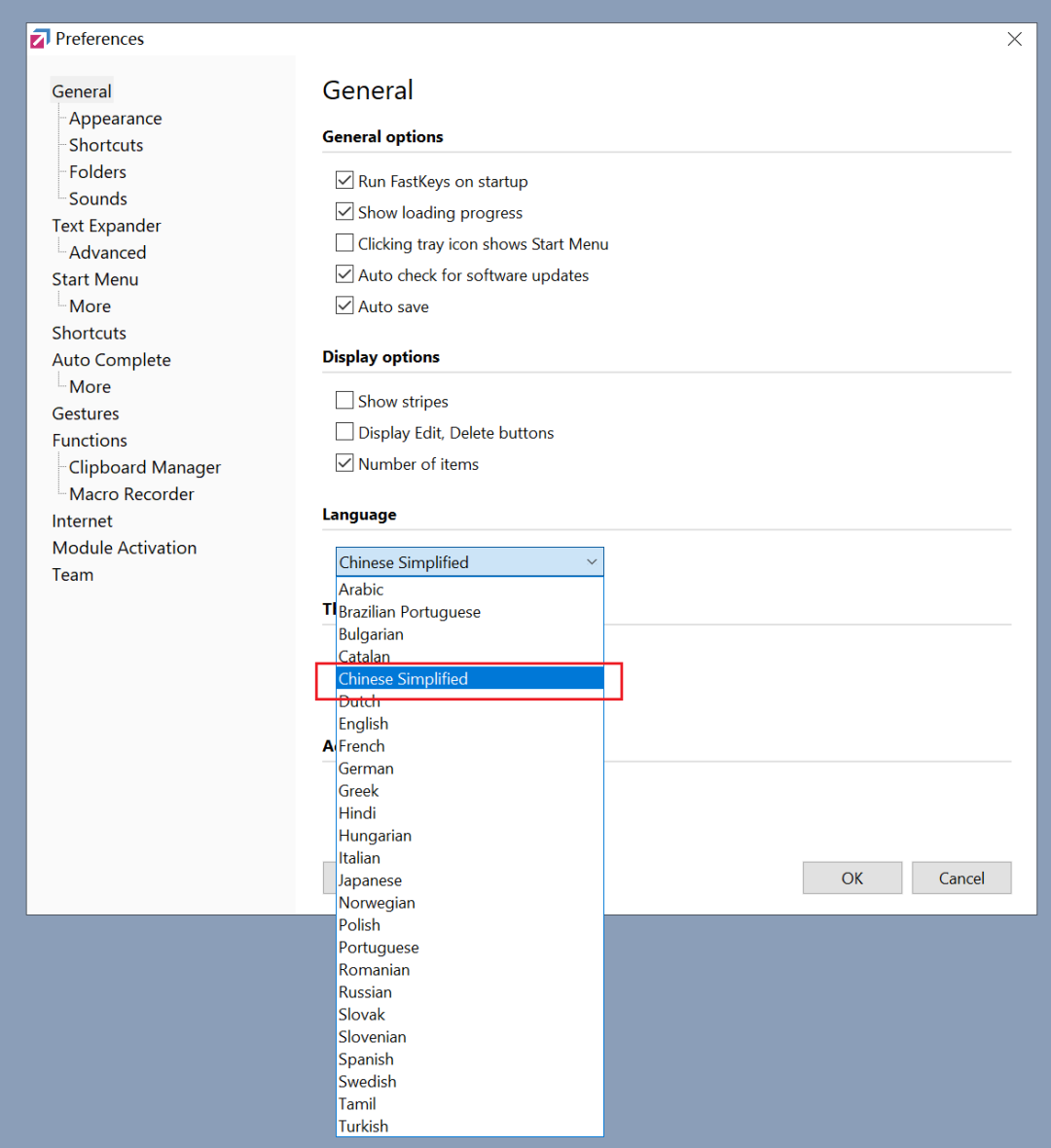The height and width of the screenshot is (1148, 1051).
Task: Open the Appearance preferences page
Action: (115, 119)
